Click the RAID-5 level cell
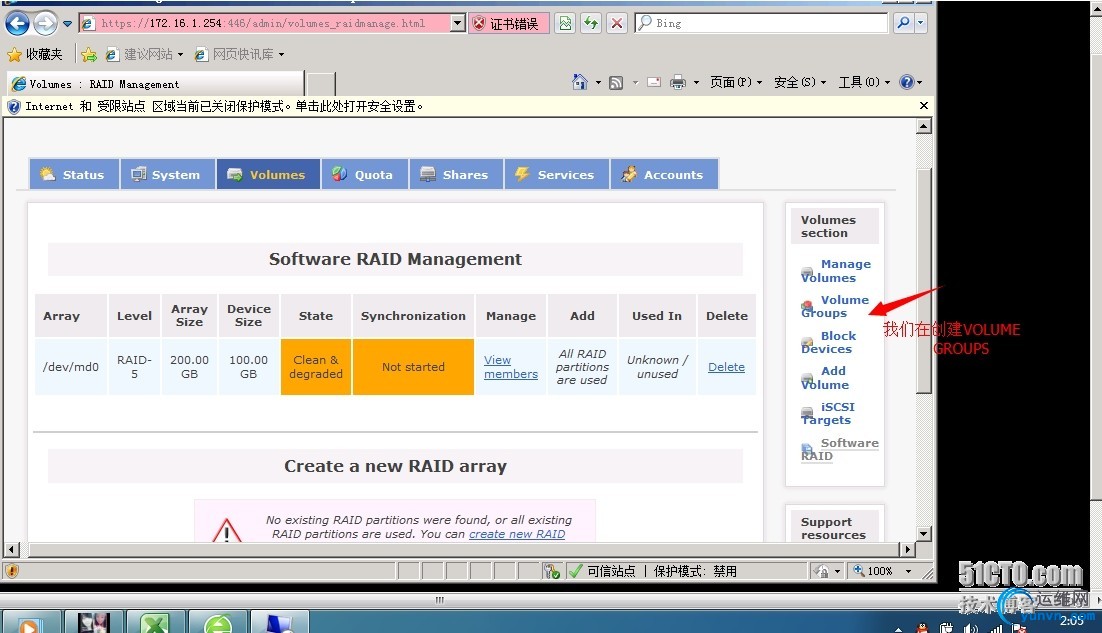The image size is (1102, 633). [134, 367]
